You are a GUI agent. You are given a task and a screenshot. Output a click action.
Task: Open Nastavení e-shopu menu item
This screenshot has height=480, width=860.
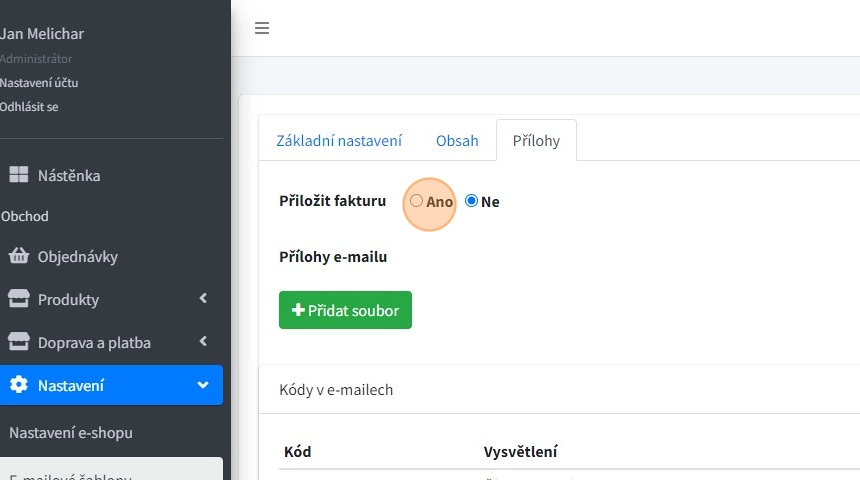click(x=71, y=433)
